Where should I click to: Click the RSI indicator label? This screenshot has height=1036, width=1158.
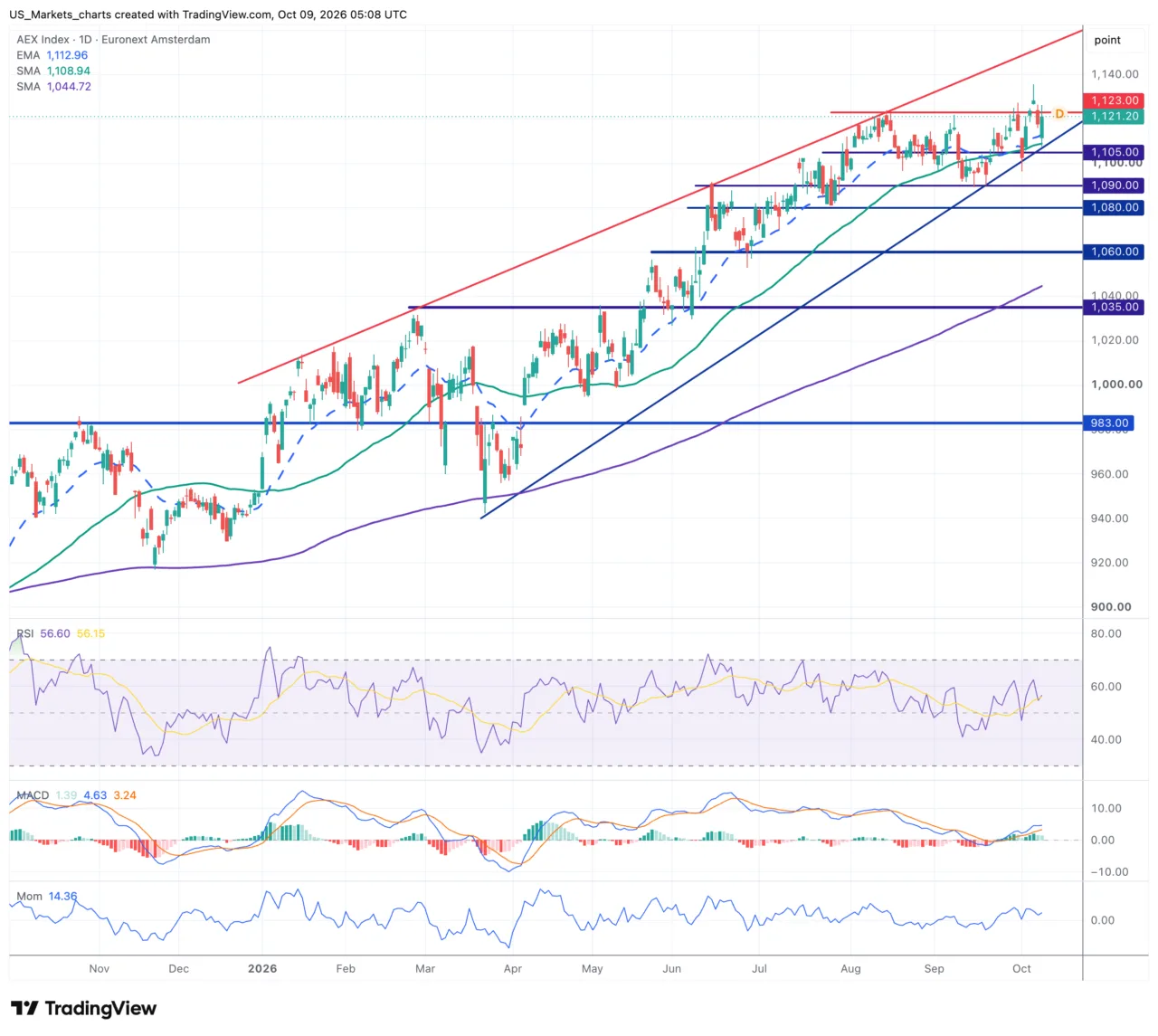click(x=25, y=633)
